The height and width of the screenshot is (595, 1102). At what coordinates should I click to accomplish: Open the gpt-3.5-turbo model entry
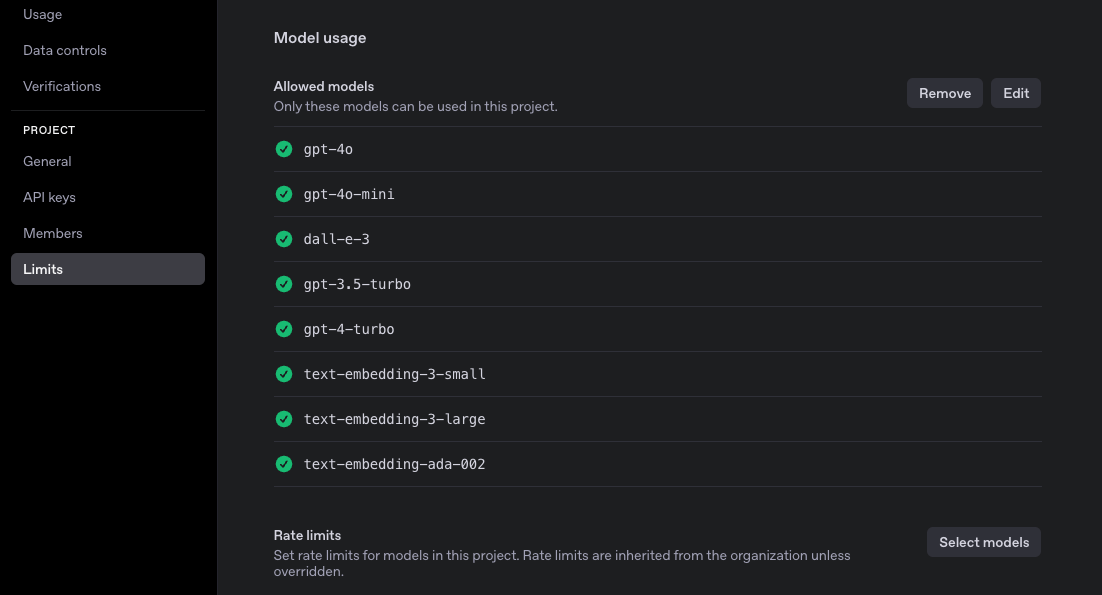tap(357, 284)
